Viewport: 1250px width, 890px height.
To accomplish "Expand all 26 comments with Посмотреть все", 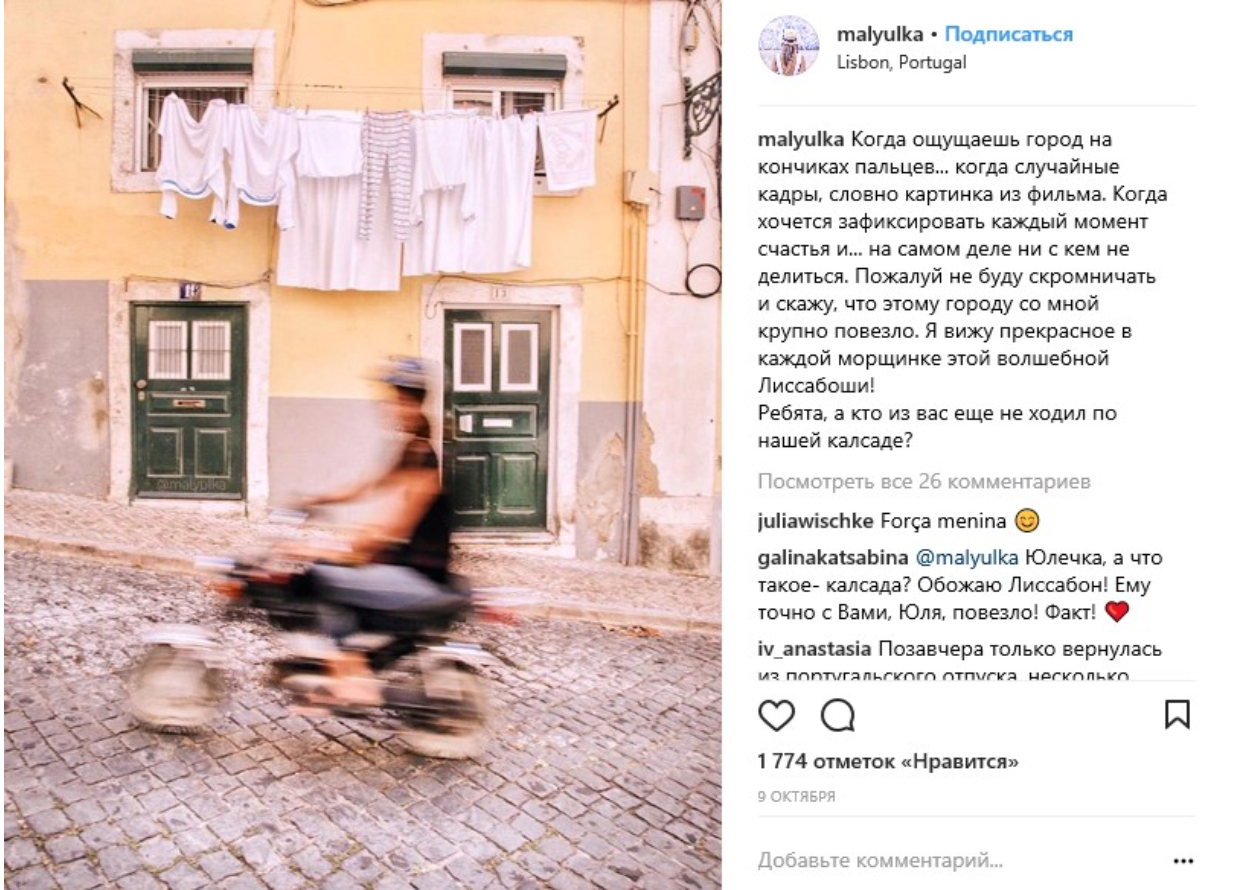I will coord(924,482).
